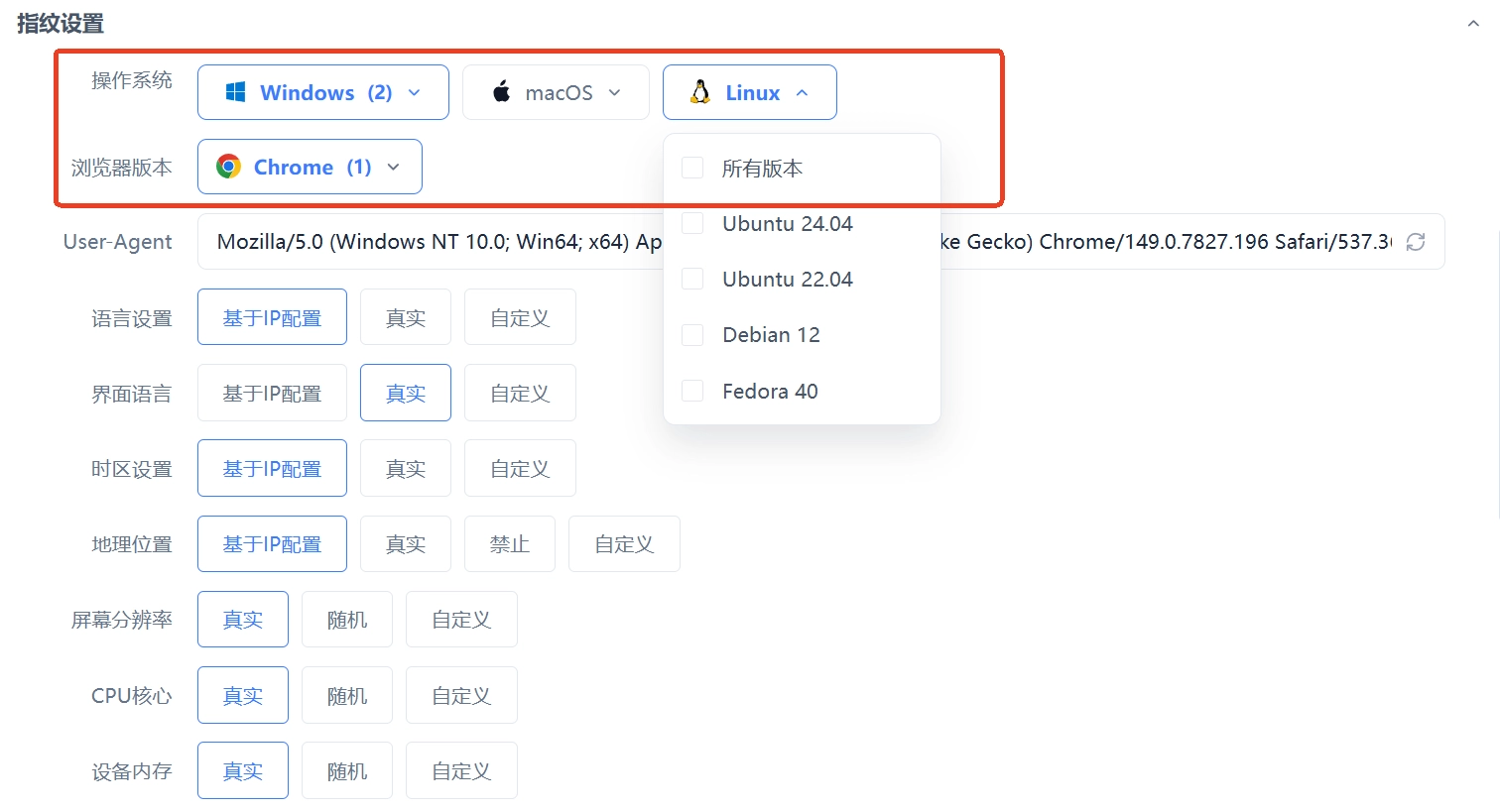This screenshot has height=812, width=1500.
Task: Tick the Ubuntu 24.04 checkbox
Action: [x=692, y=223]
